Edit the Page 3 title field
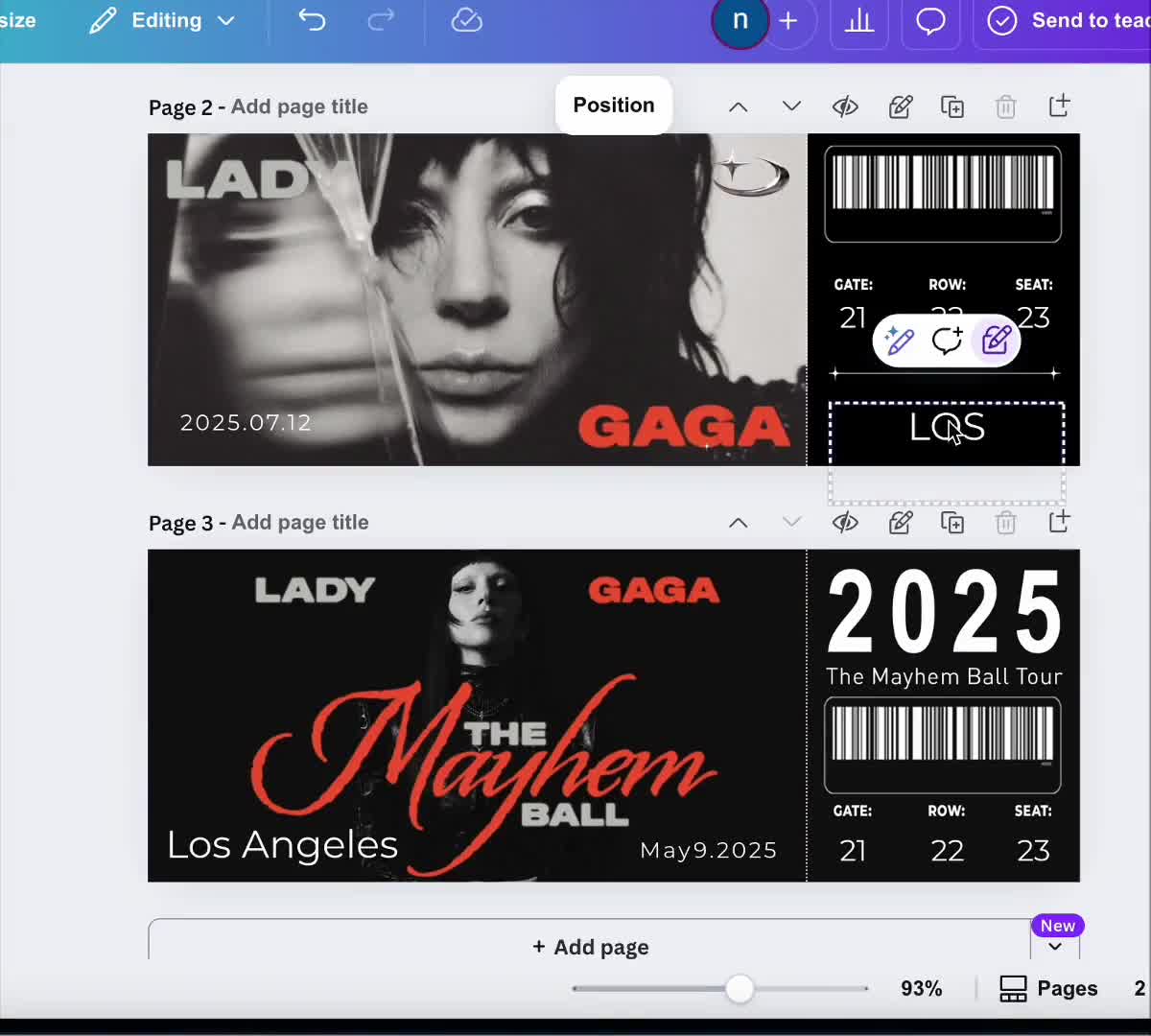Viewport: 1151px width, 1036px height. (299, 523)
